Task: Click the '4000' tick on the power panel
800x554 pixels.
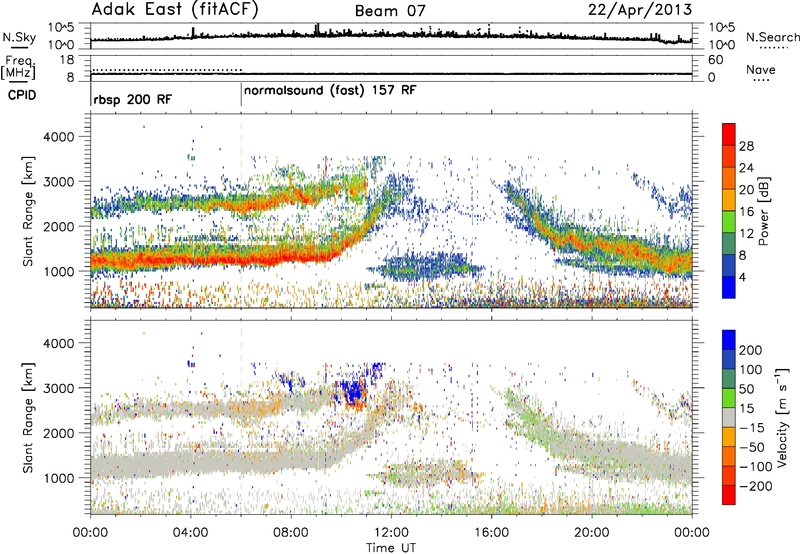Action: pos(58,137)
